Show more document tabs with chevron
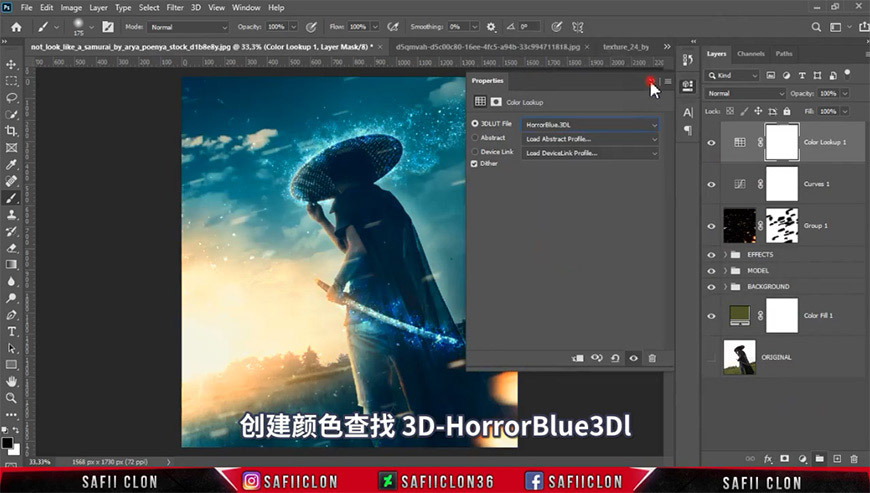This screenshot has height=493, width=870. pos(667,47)
